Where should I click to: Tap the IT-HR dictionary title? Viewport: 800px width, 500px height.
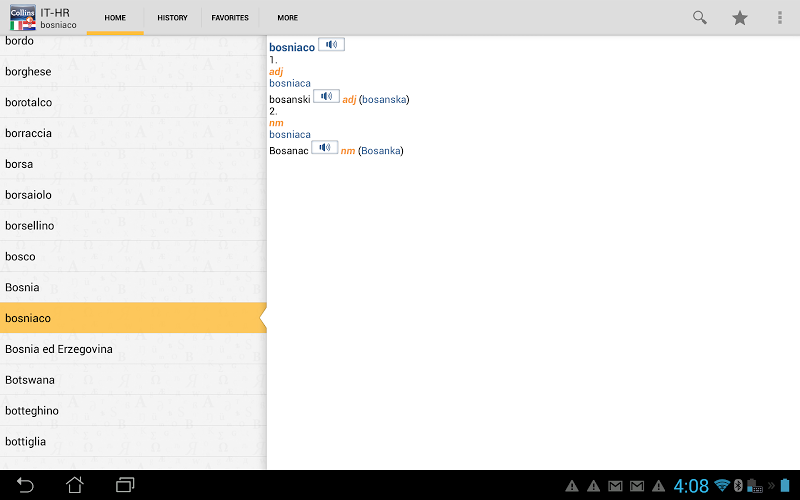click(55, 13)
